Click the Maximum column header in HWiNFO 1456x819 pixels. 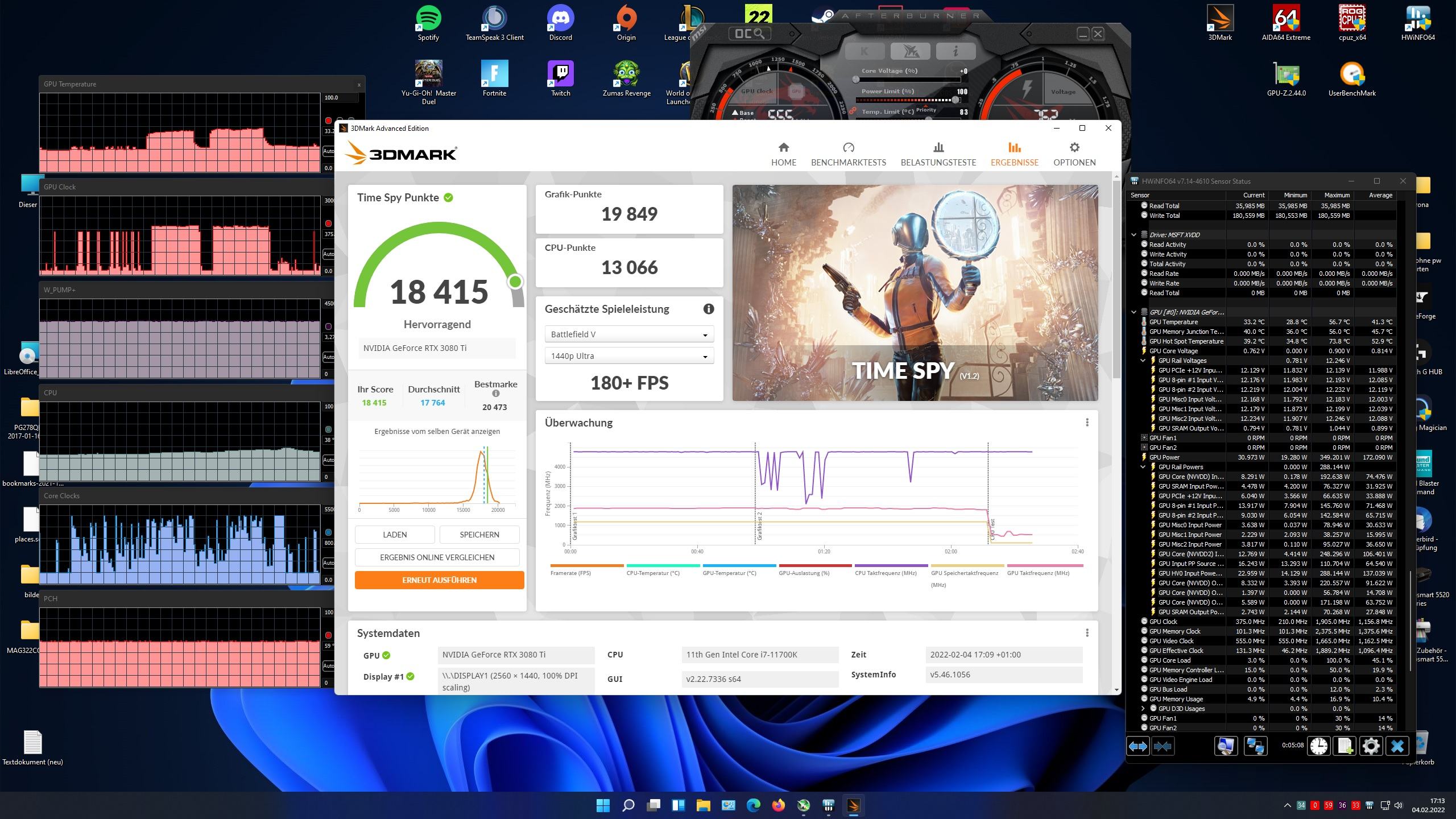click(1332, 195)
